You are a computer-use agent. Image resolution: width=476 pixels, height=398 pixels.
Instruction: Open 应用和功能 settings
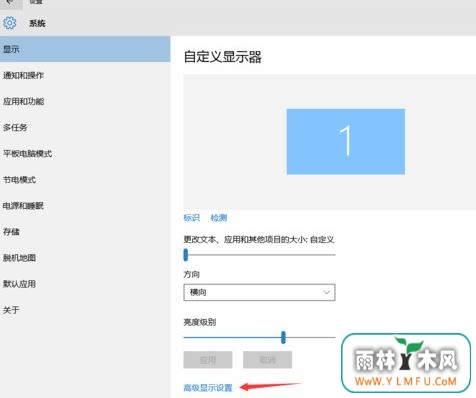[x=85, y=101]
